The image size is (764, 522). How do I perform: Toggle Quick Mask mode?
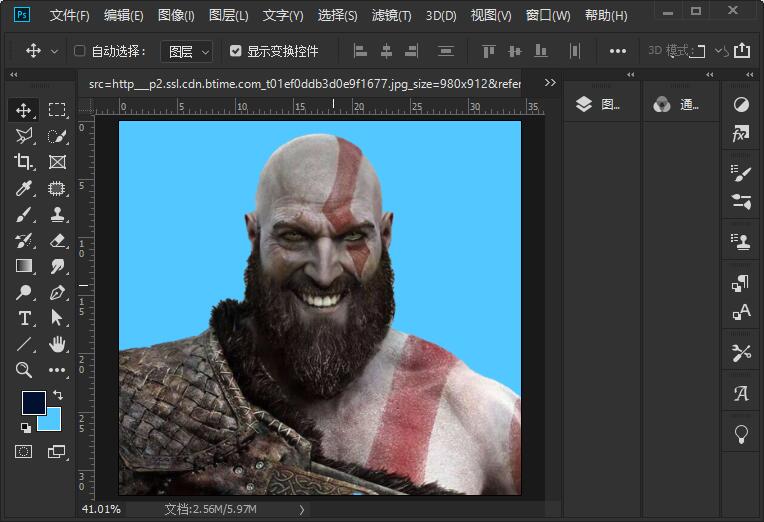pos(23,452)
